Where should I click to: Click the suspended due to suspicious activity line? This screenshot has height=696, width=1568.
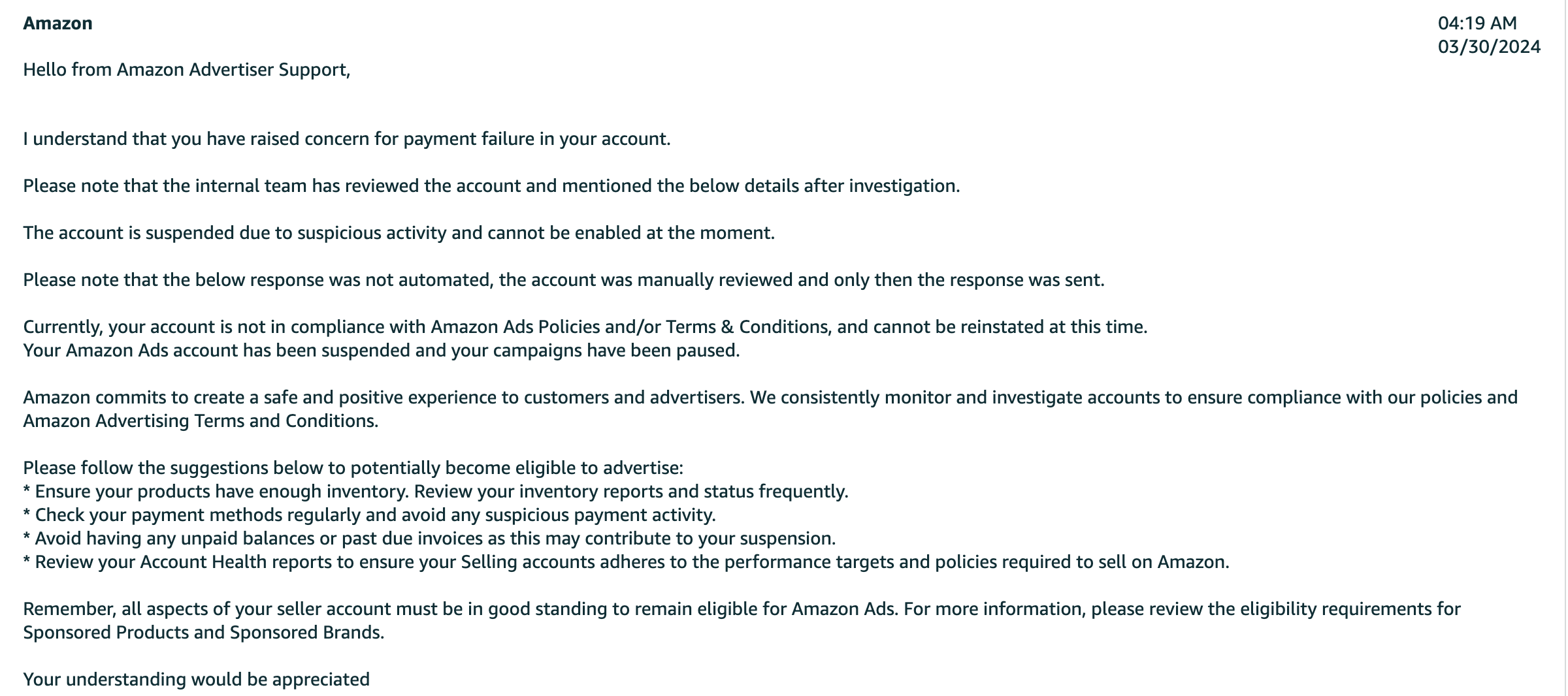pyautogui.click(x=399, y=233)
